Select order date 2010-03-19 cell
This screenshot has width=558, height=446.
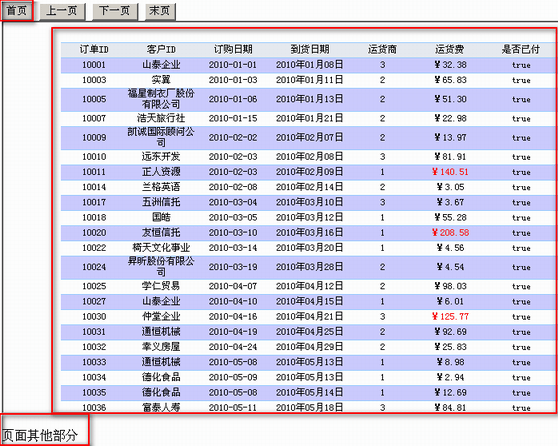tap(233, 267)
